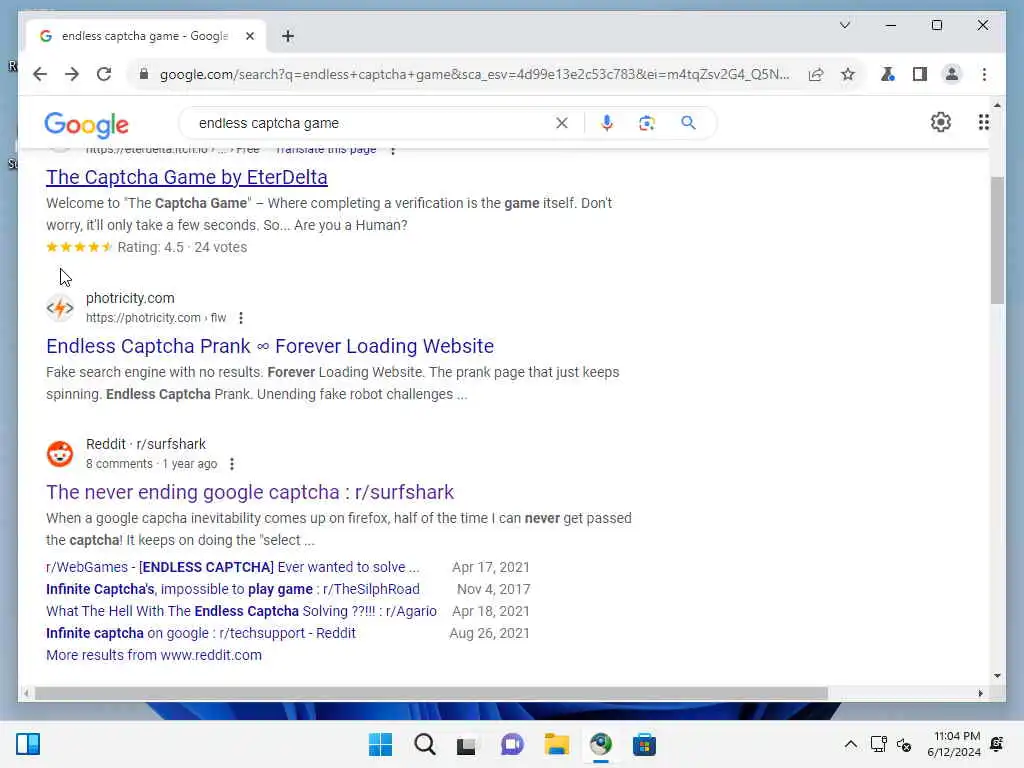Open r/WebGames ENDLESS CAPTCHA sublink
Screen dimensions: 1024x768
click(x=232, y=567)
